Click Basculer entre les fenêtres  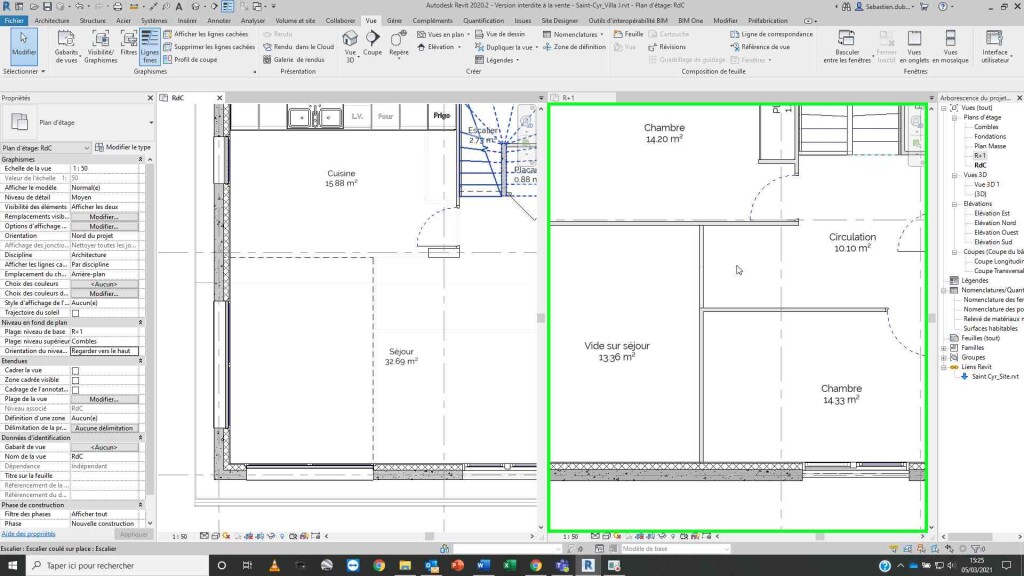[x=846, y=46]
